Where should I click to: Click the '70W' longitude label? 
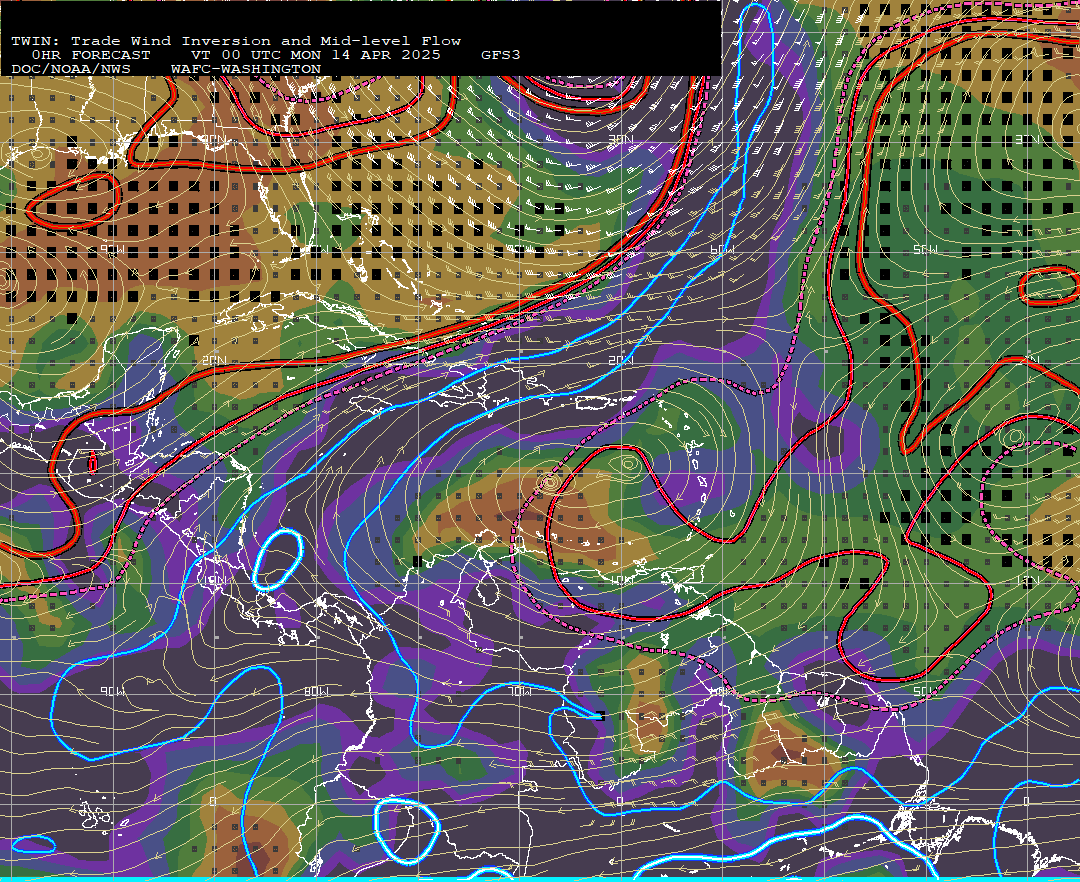pos(519,691)
